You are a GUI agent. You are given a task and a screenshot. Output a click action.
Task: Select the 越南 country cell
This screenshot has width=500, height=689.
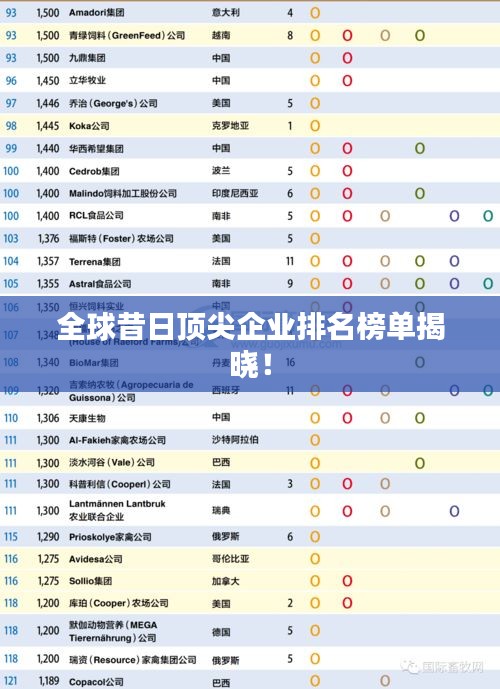click(221, 36)
